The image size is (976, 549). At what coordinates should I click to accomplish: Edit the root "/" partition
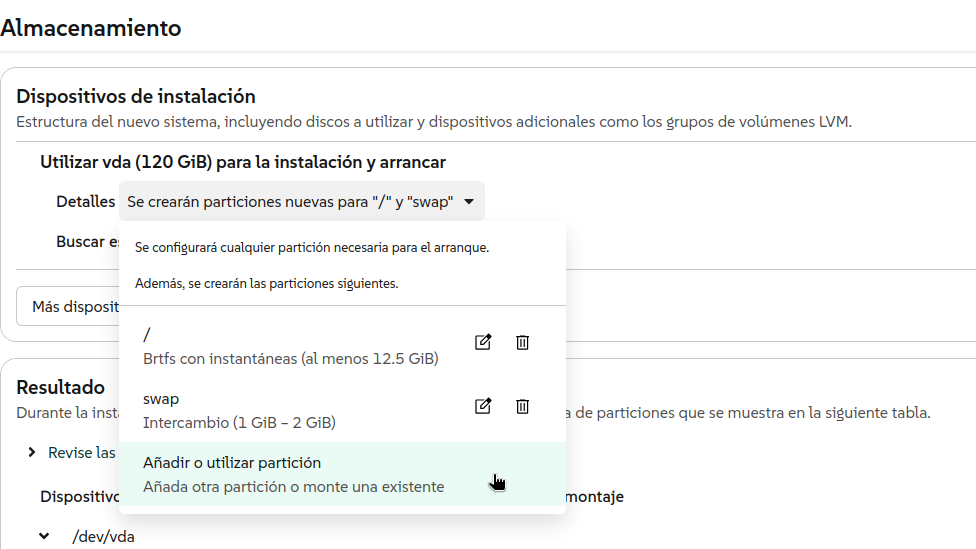pos(483,343)
